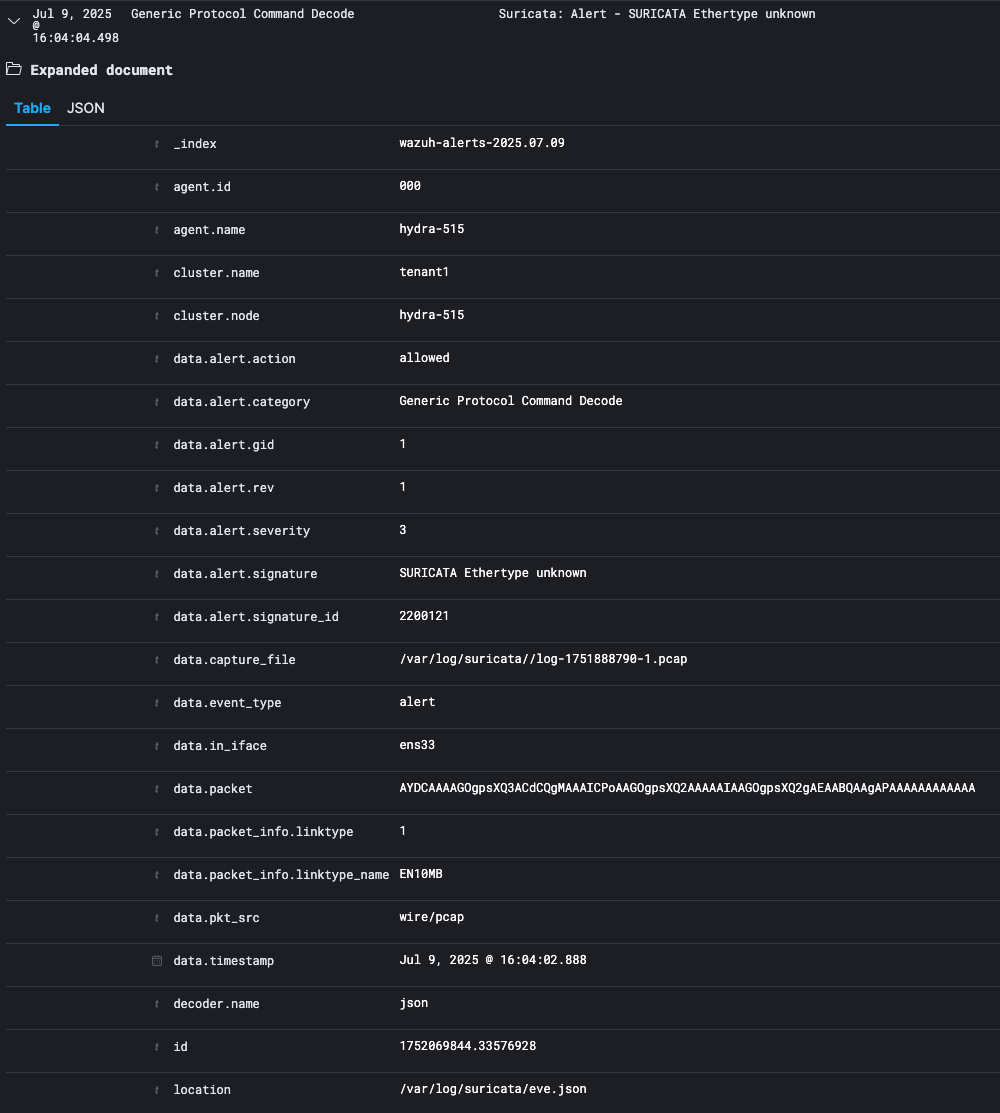
Task: Click the data.alert.severity field name
Action: point(242,531)
